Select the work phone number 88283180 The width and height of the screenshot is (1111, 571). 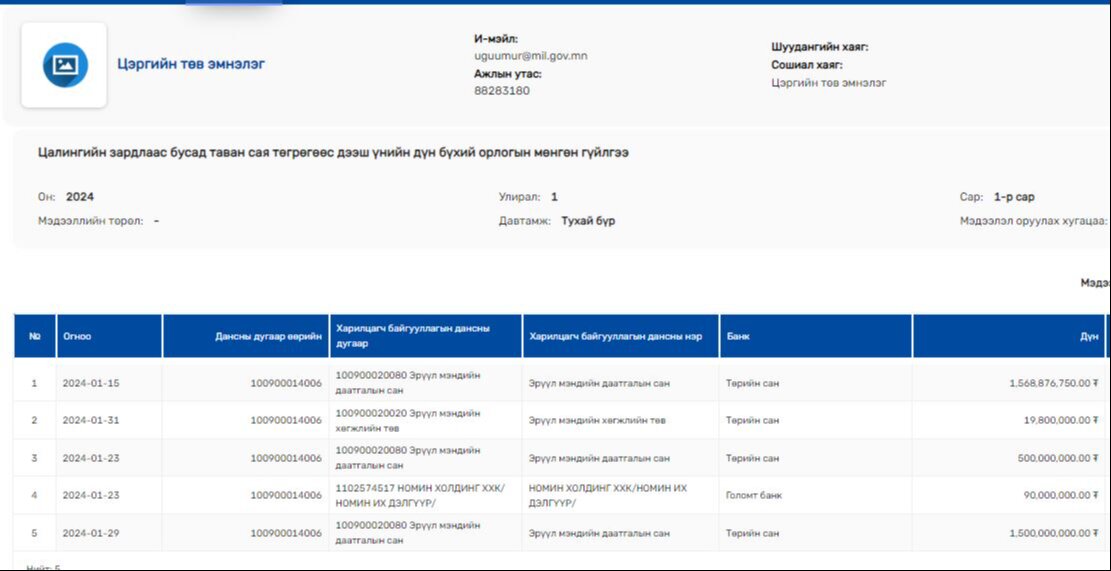click(x=502, y=91)
